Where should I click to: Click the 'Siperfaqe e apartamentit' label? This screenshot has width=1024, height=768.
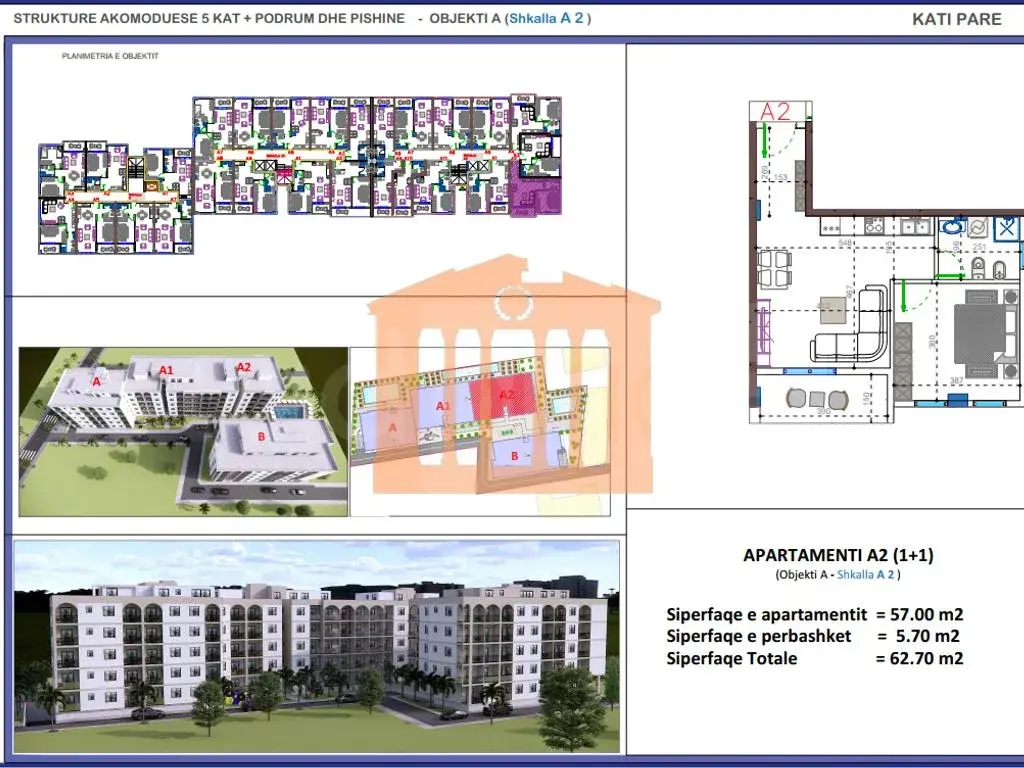click(x=767, y=615)
